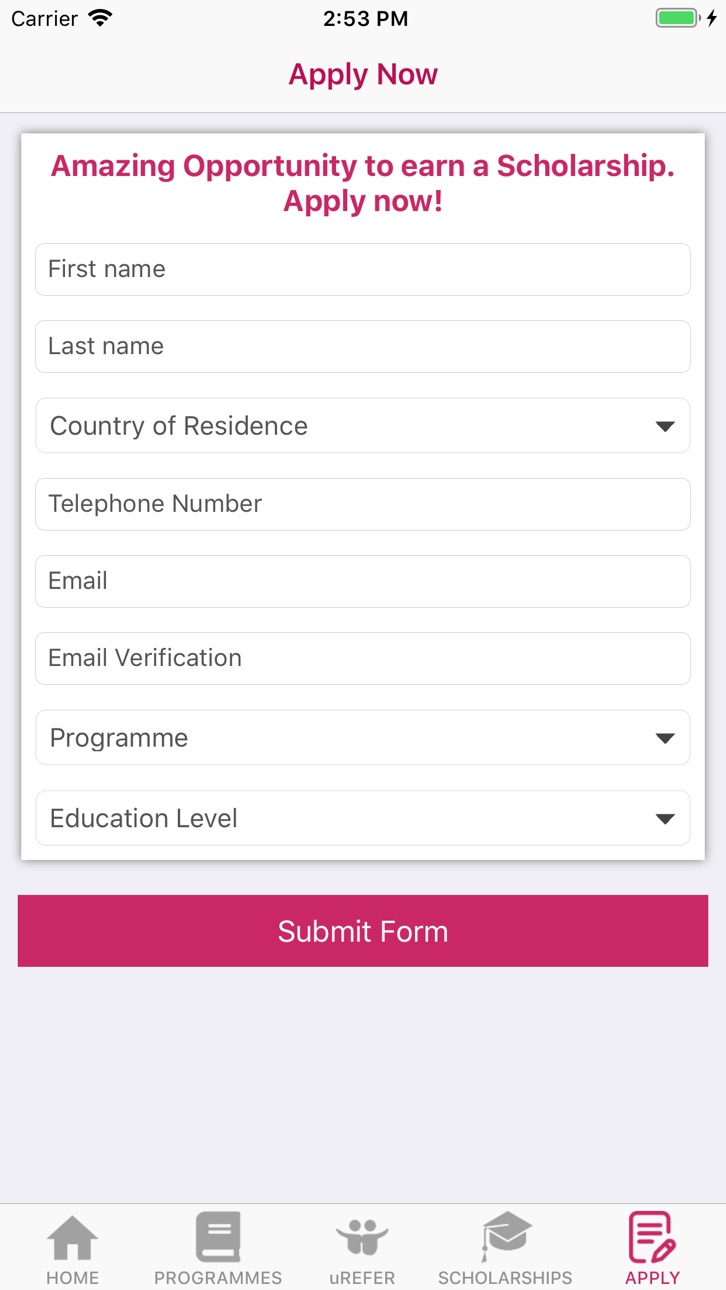The height and width of the screenshot is (1290, 726).
Task: Switch to the PROGRAMMES tab label
Action: click(x=218, y=1278)
